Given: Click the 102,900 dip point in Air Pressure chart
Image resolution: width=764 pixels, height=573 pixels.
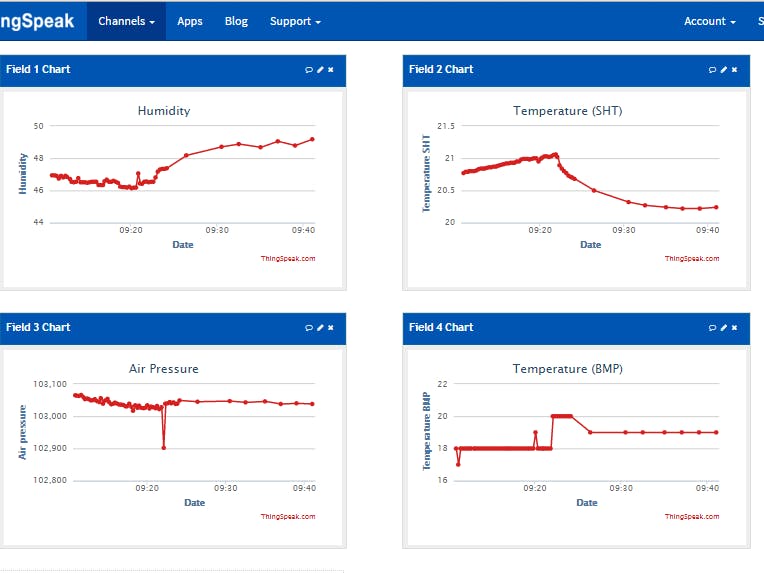Looking at the screenshot, I should (x=164, y=448).
